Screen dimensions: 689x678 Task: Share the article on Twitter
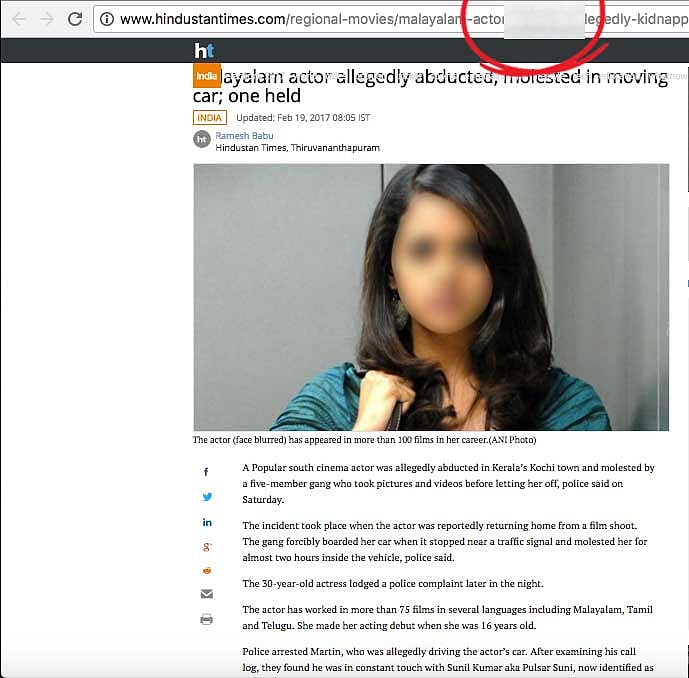click(207, 497)
